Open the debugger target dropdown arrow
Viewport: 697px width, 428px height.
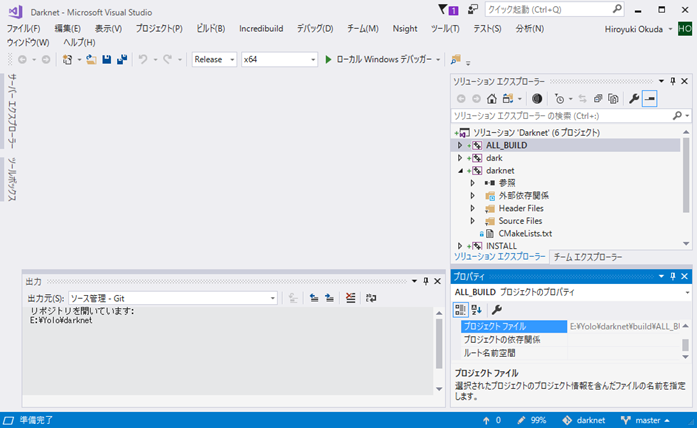438,60
